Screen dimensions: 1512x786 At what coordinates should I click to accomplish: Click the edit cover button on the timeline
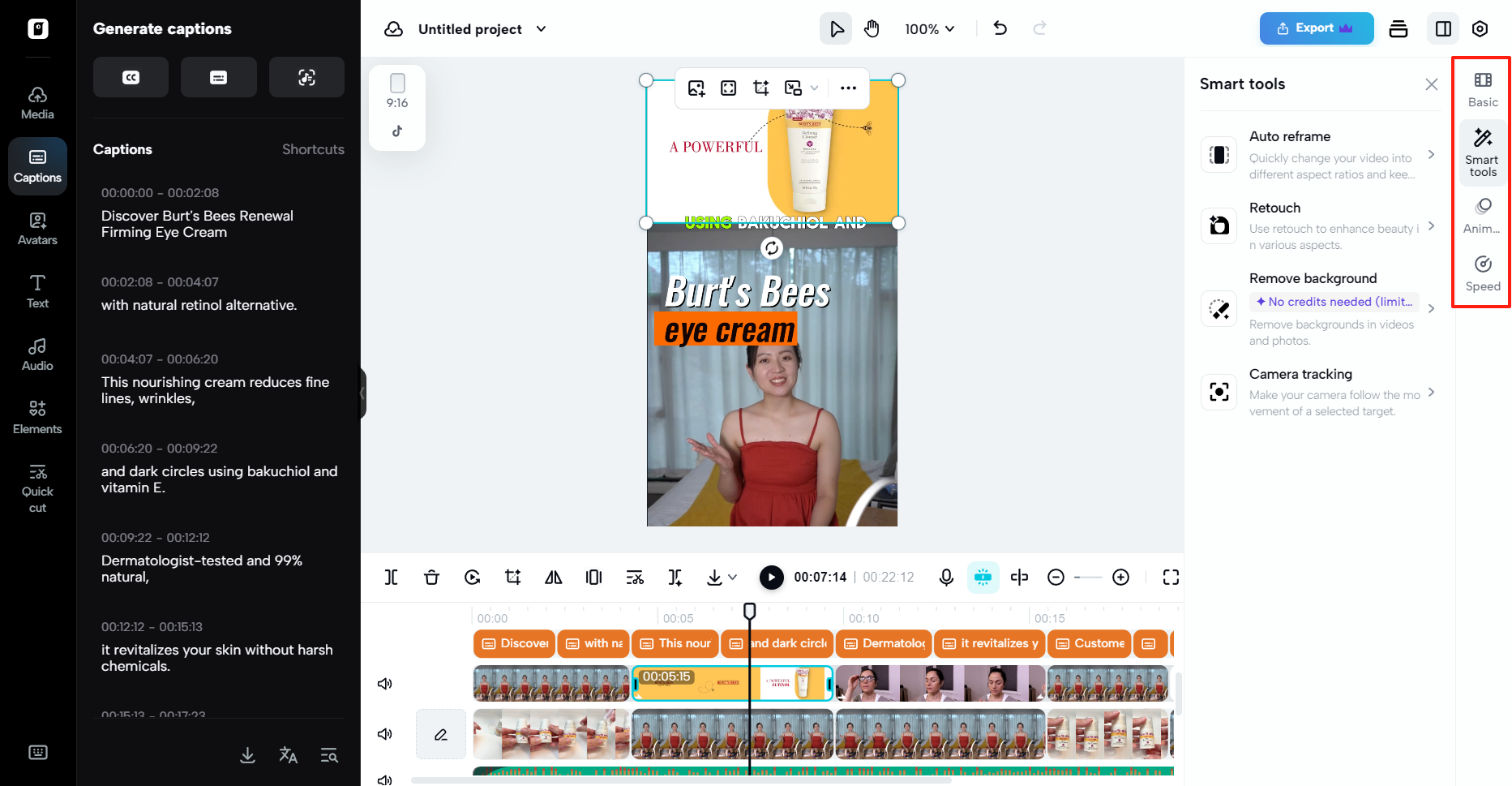tap(441, 734)
